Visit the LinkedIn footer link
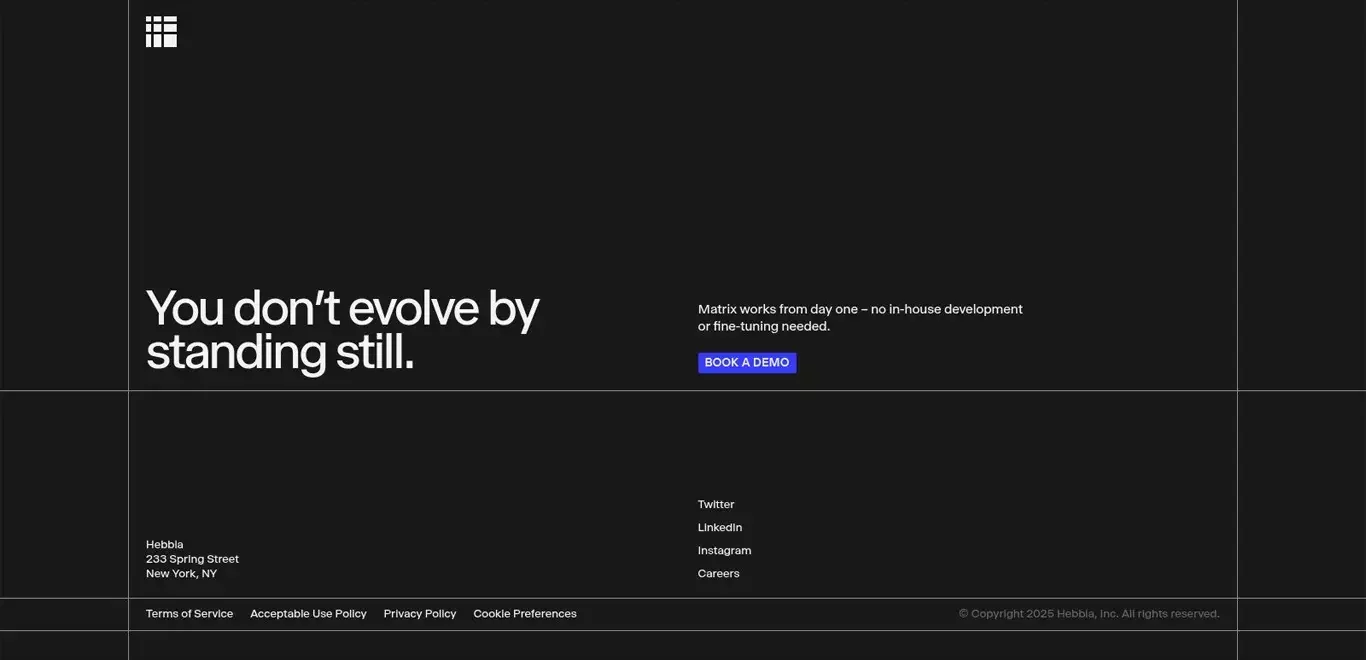The height and width of the screenshot is (660, 1366). pyautogui.click(x=719, y=528)
